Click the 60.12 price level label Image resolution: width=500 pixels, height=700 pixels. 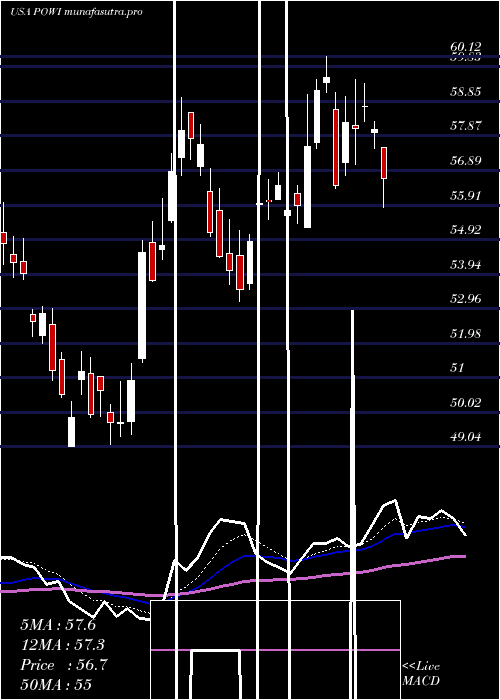coord(466,47)
